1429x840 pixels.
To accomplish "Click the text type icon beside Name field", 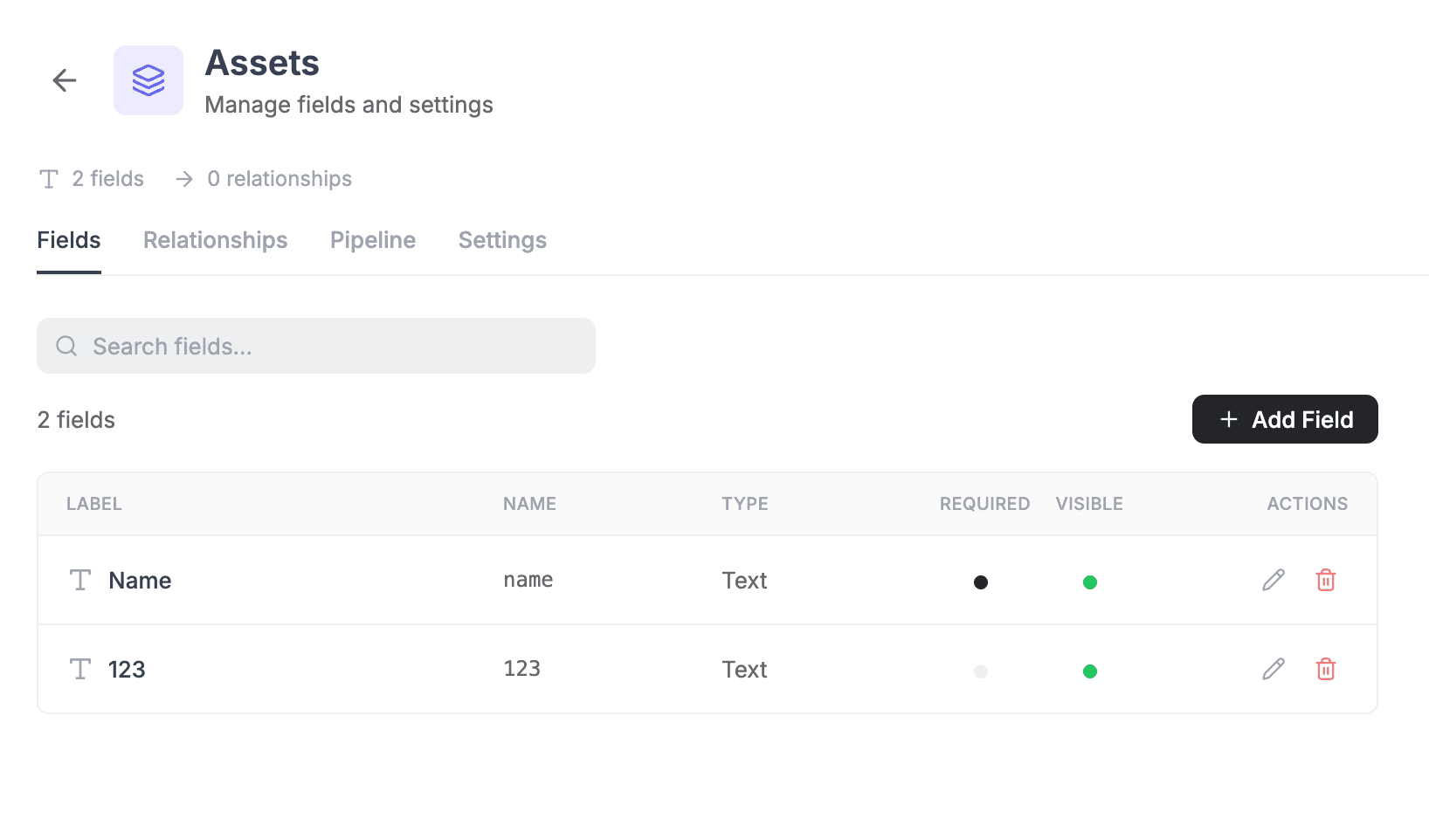I will [79, 579].
